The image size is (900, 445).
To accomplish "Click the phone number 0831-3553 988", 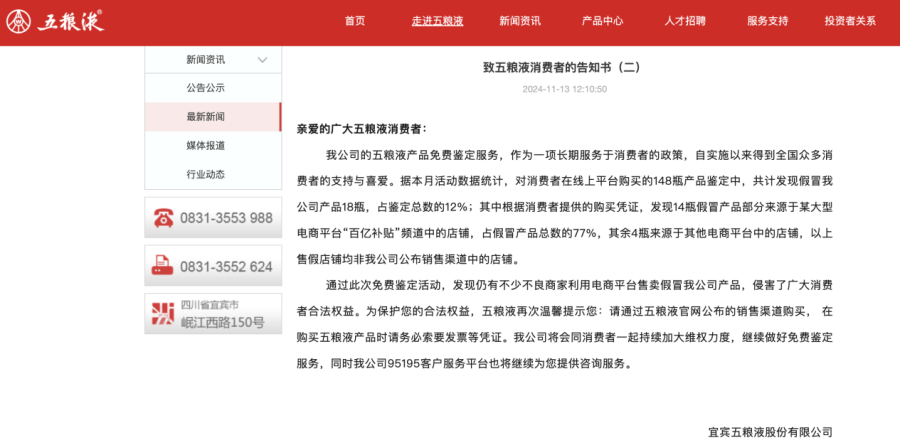I will pyautogui.click(x=226, y=218).
